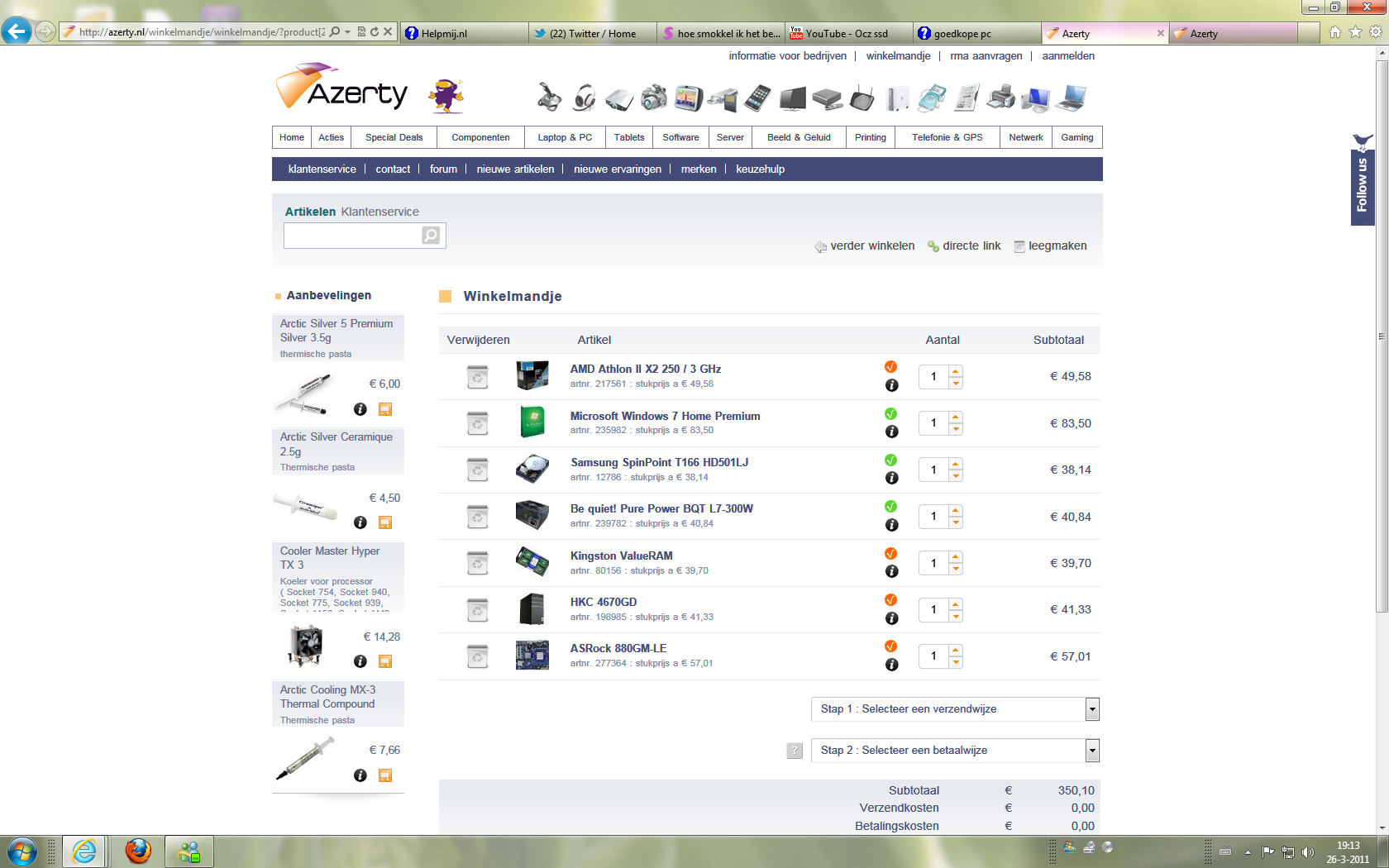Open info for Arctic Silver 5 Premium
1389x868 pixels.
point(360,409)
